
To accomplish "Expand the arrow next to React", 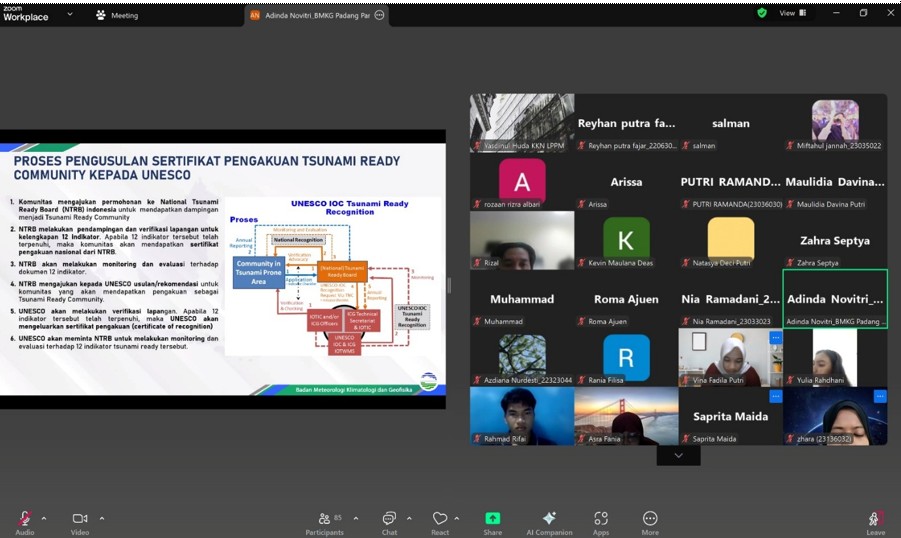I will pyautogui.click(x=457, y=518).
